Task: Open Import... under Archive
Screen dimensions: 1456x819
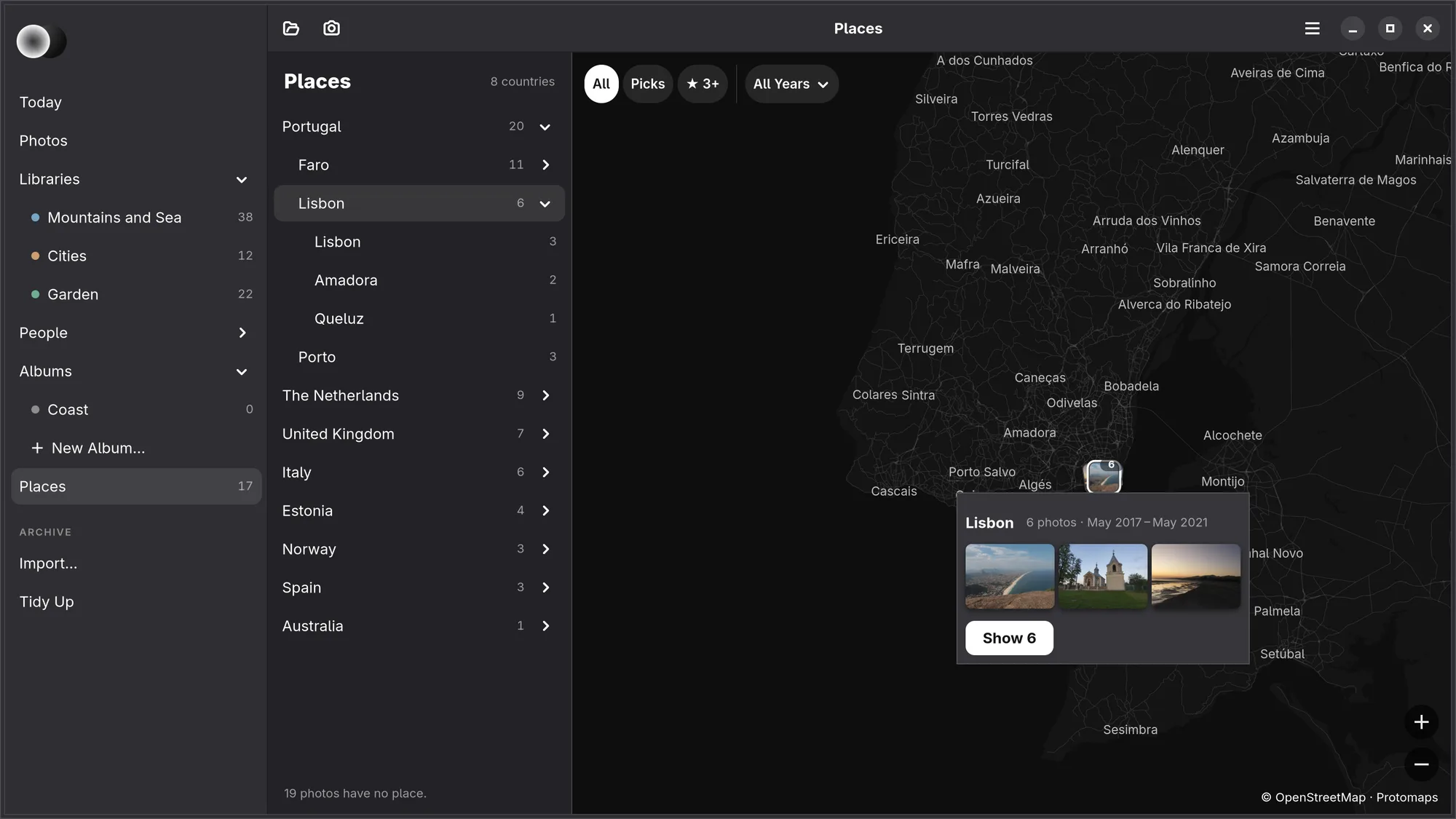Action: [136, 563]
